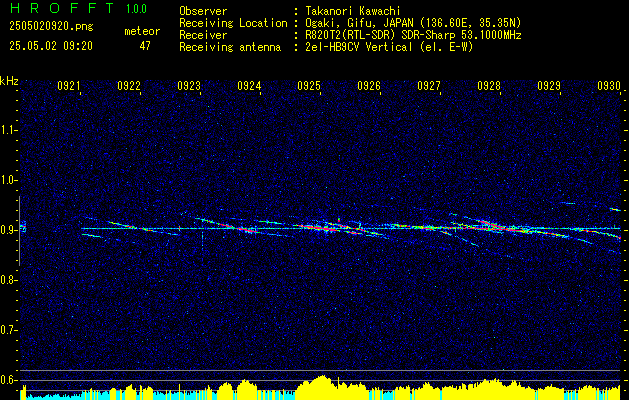Click observer name Takanori Kawachi
This screenshot has height=400, width=629.
[x=352, y=11]
